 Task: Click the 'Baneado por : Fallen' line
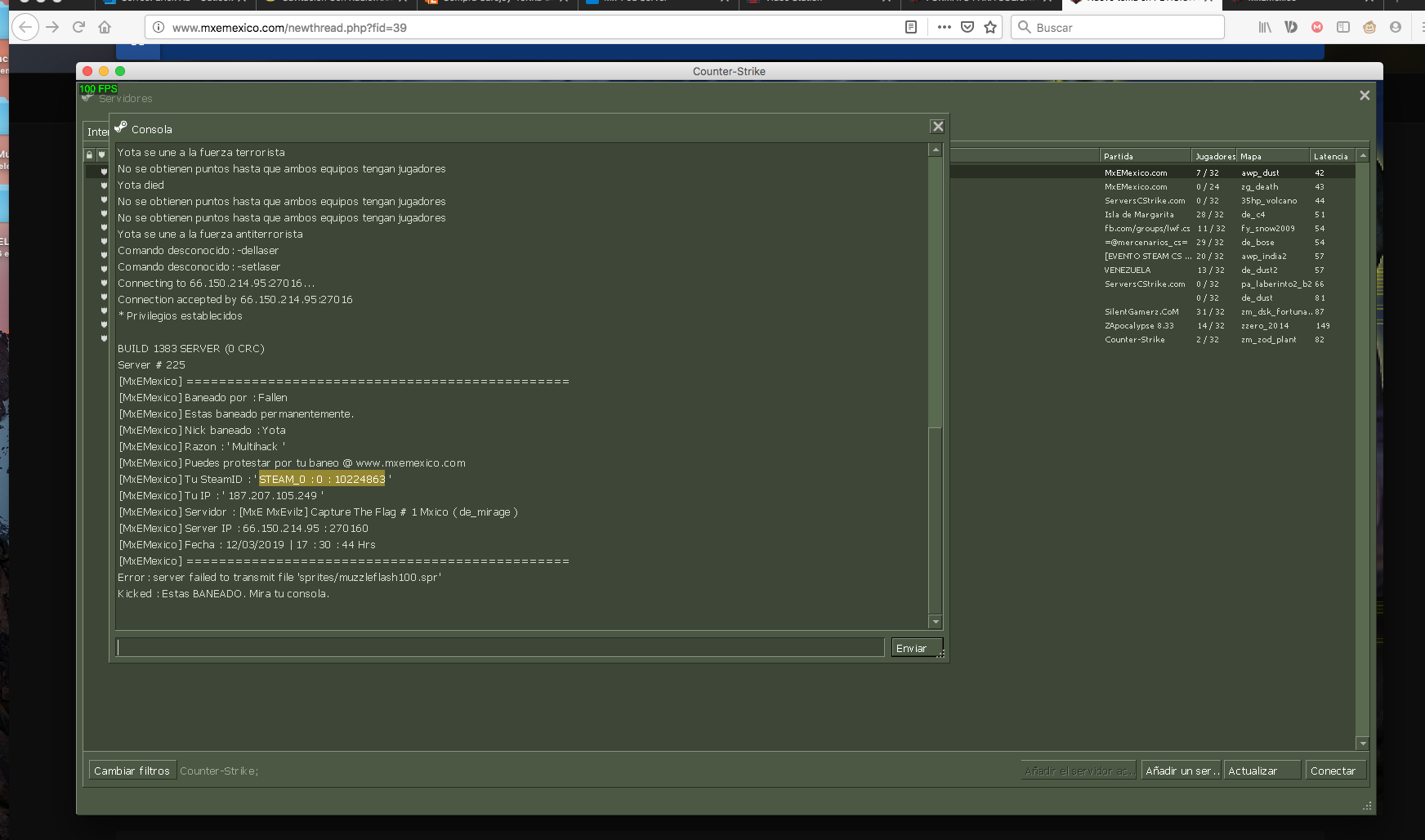(203, 397)
